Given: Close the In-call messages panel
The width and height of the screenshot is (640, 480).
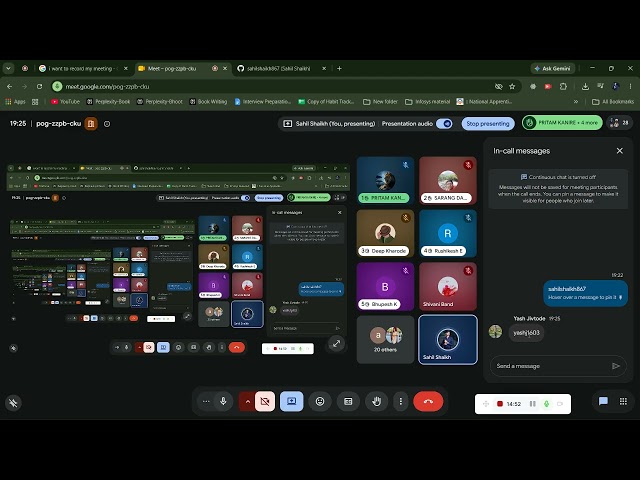Looking at the screenshot, I should [620, 151].
